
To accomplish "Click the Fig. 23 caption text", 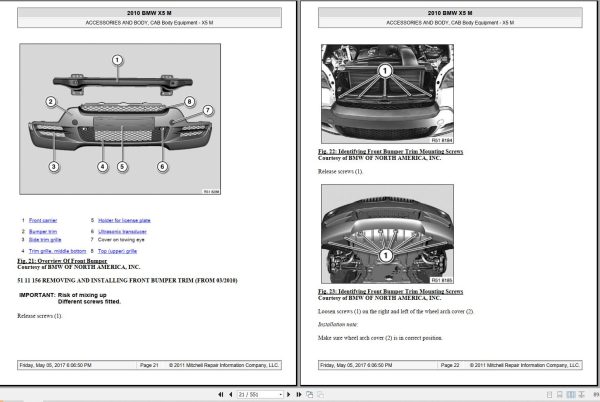I will (390, 291).
